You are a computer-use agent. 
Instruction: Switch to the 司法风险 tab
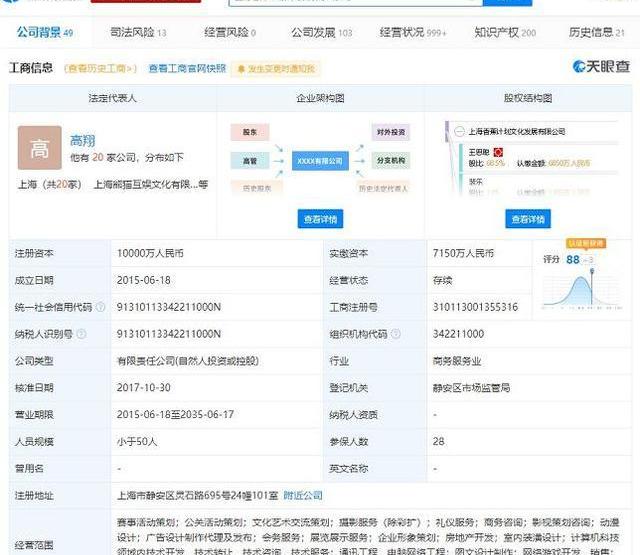(x=138, y=32)
